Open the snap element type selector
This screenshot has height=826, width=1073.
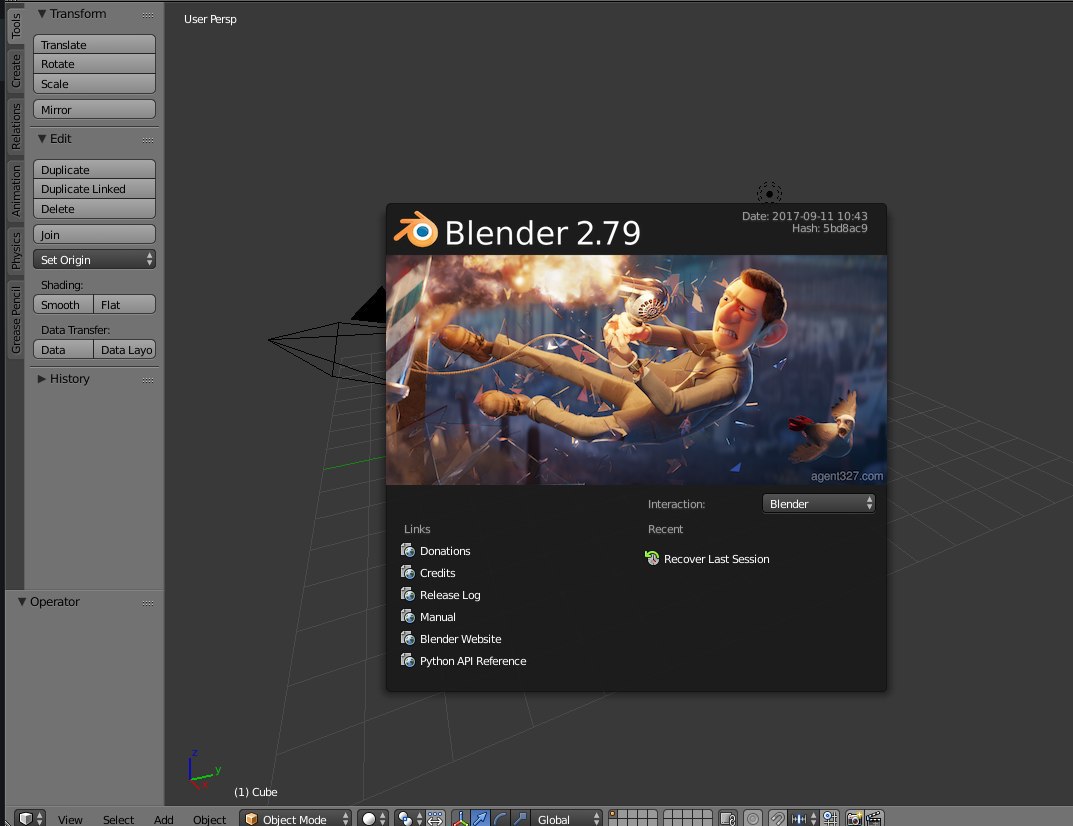click(803, 818)
